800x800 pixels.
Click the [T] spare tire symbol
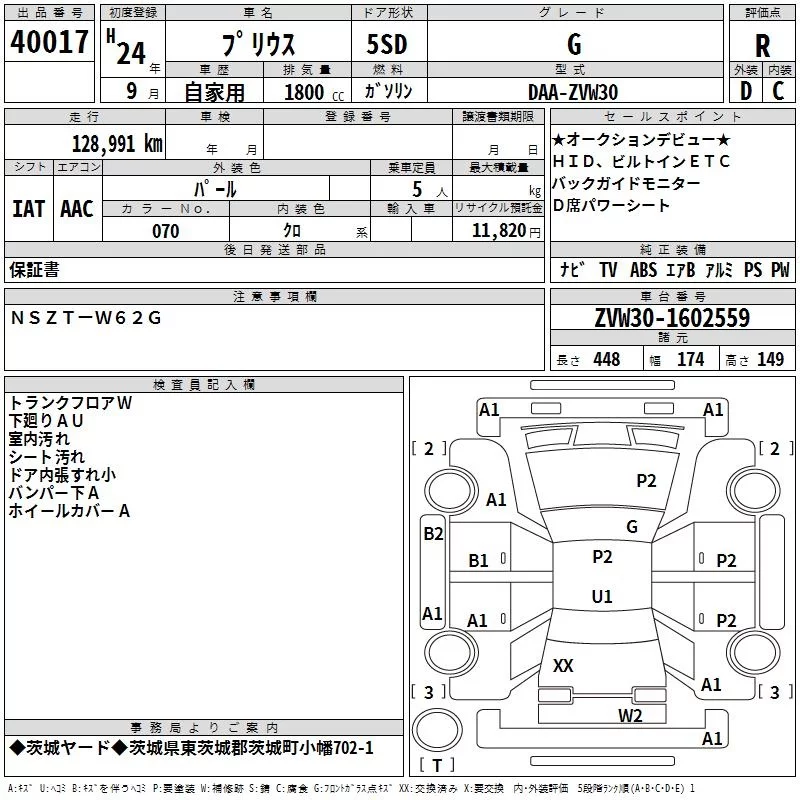click(437, 765)
